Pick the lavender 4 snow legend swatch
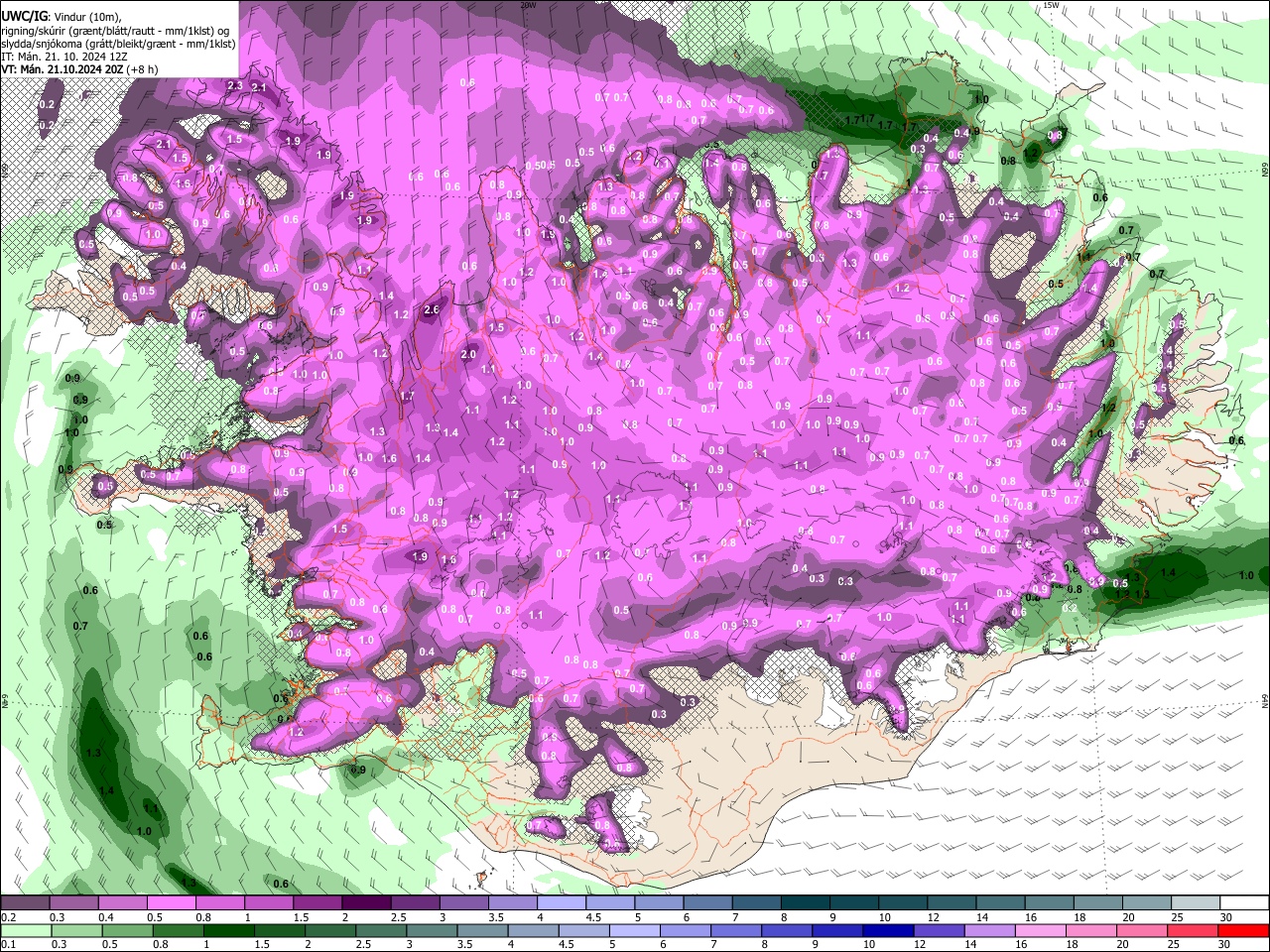This screenshot has width=1270, height=952. 562,903
